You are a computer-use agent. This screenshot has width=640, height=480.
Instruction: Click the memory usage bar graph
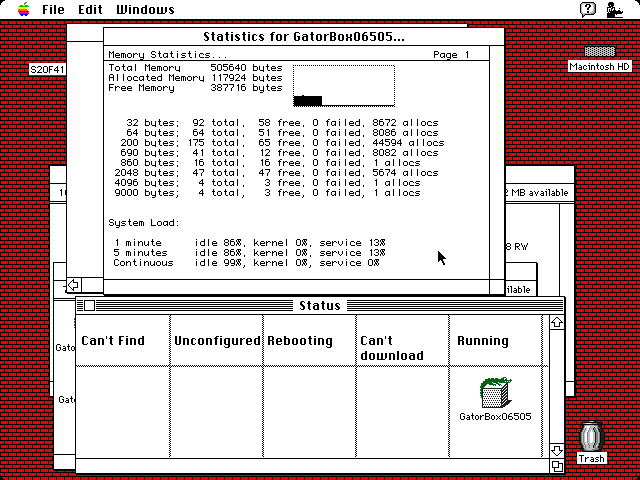[344, 86]
